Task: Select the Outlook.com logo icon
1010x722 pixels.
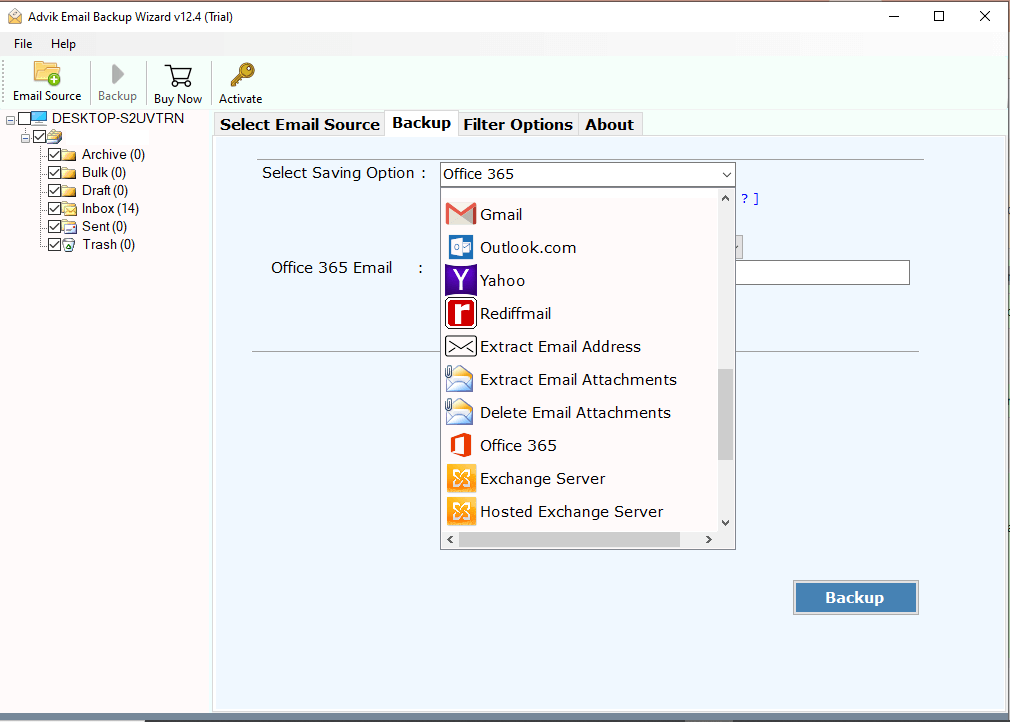Action: [461, 247]
